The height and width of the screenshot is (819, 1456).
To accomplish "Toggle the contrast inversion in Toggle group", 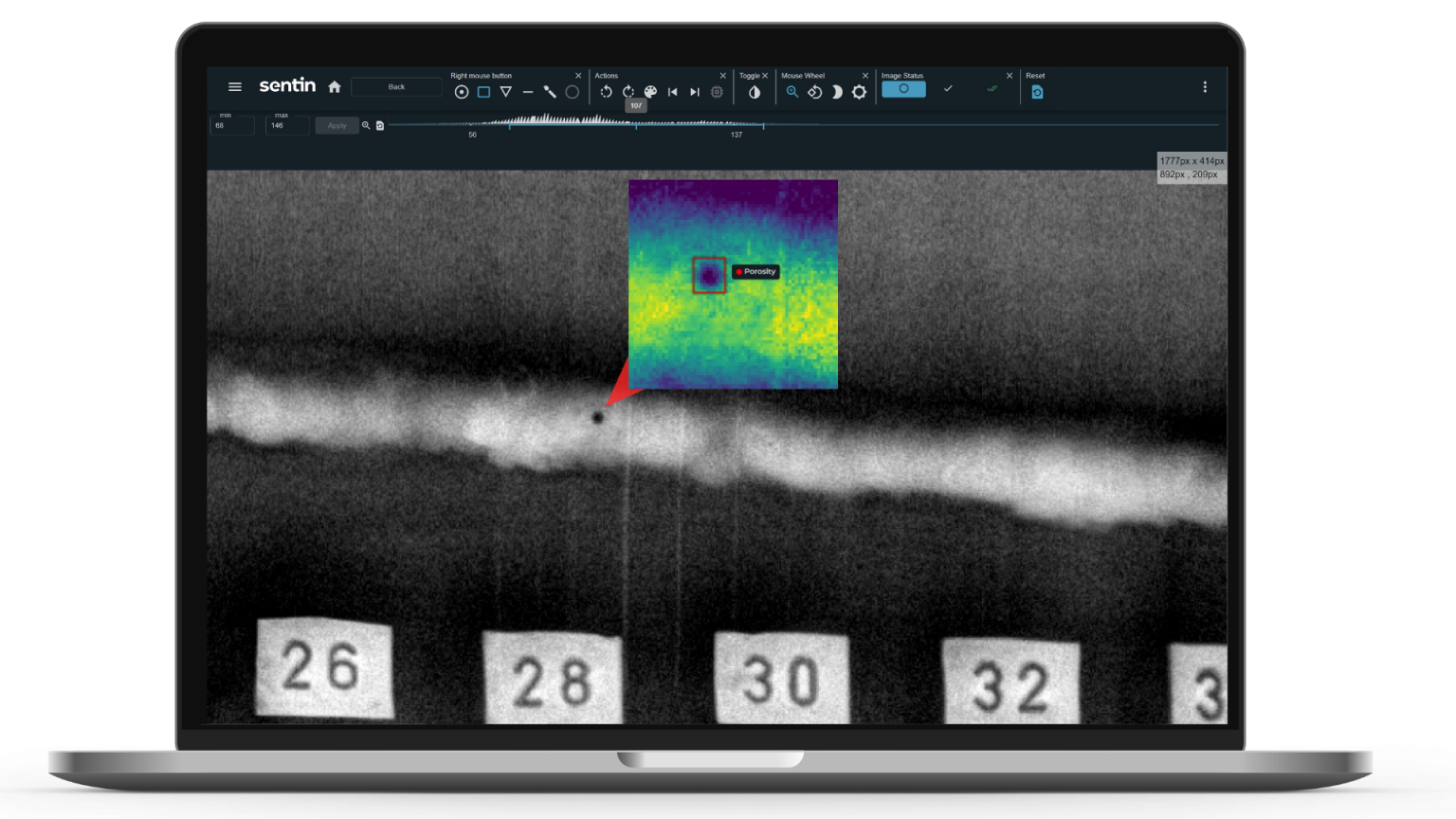I will [x=754, y=91].
